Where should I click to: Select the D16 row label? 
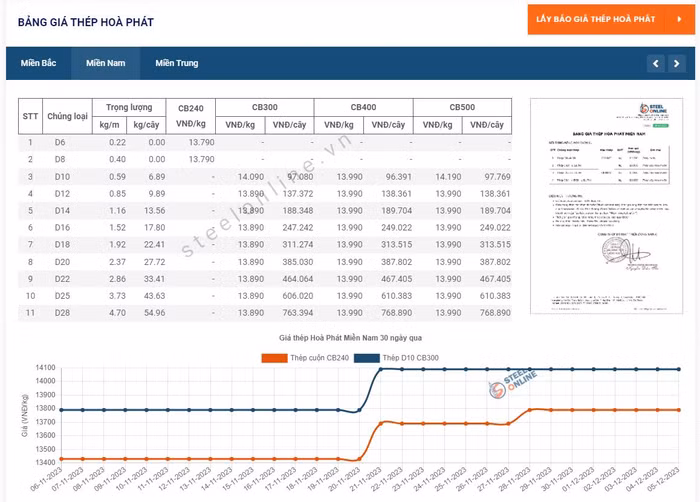point(62,228)
